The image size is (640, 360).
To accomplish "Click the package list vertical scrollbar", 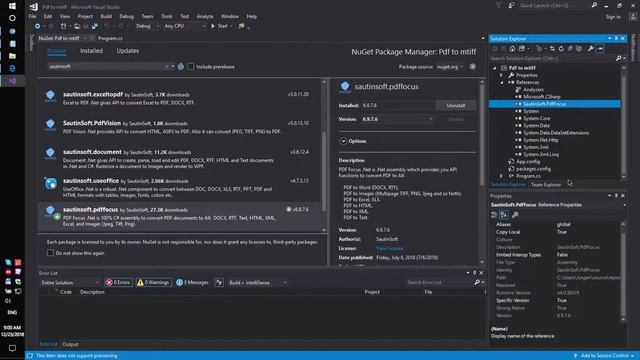I will click(x=324, y=155).
